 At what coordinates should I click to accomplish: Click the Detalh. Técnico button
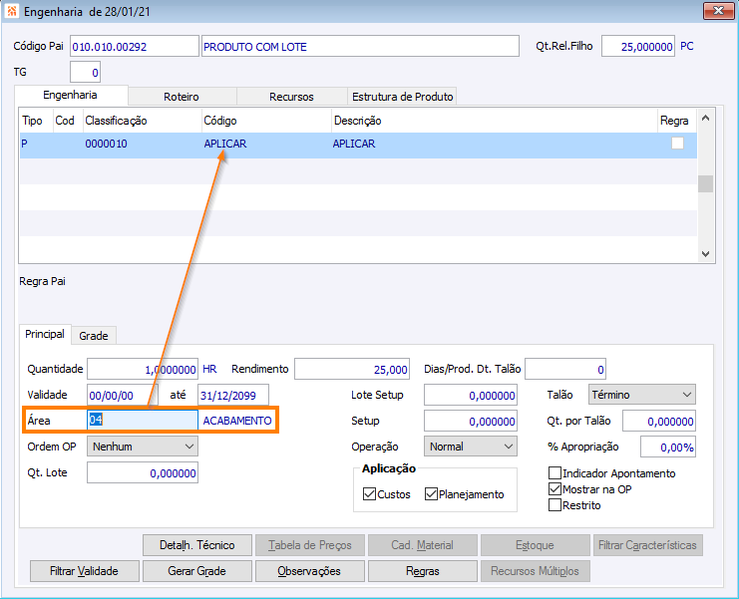pos(197,545)
